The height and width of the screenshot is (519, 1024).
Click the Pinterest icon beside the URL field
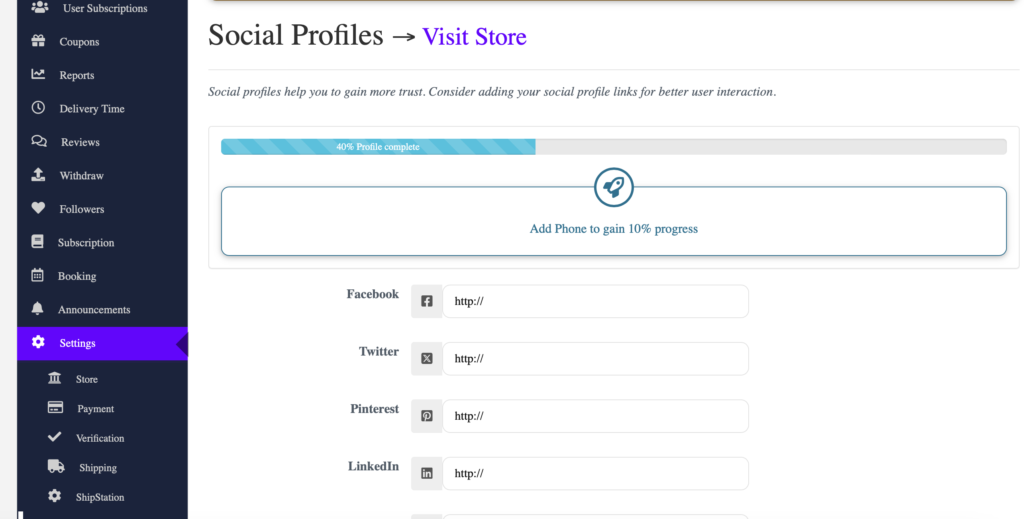coord(426,416)
